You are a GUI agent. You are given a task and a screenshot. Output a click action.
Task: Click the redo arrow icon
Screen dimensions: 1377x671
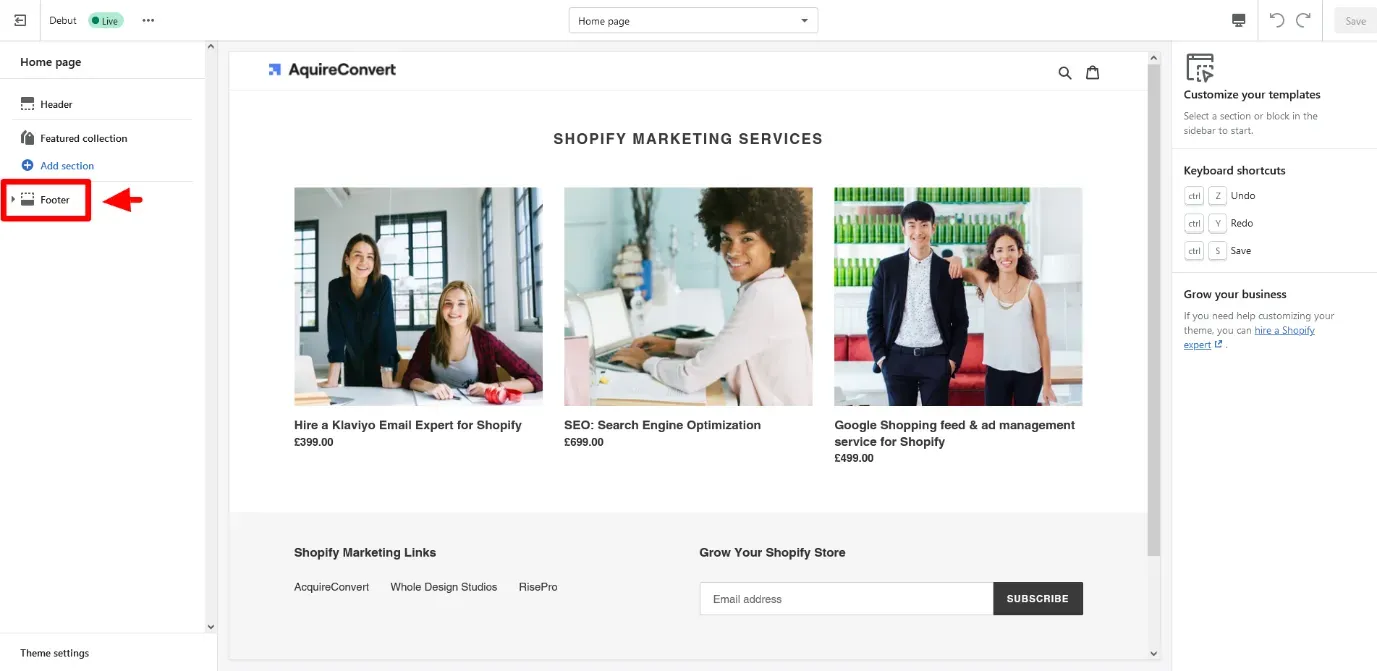click(1303, 20)
